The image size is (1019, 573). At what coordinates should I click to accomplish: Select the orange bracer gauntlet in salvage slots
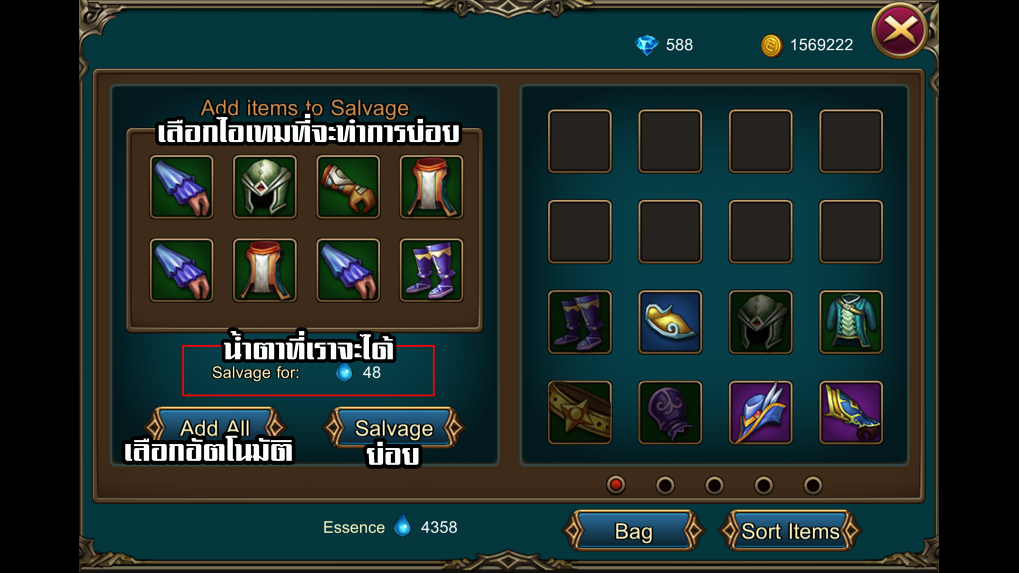(x=348, y=187)
